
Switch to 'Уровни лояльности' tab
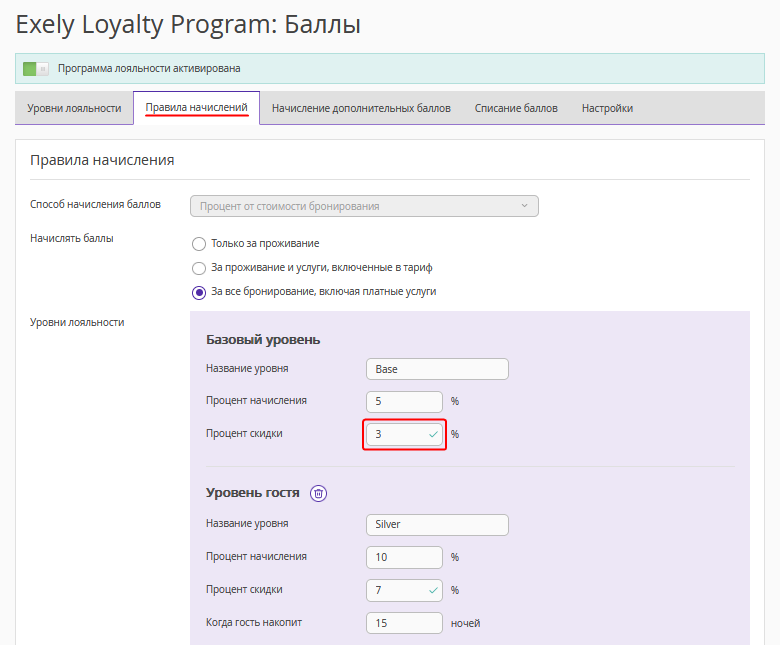(74, 108)
